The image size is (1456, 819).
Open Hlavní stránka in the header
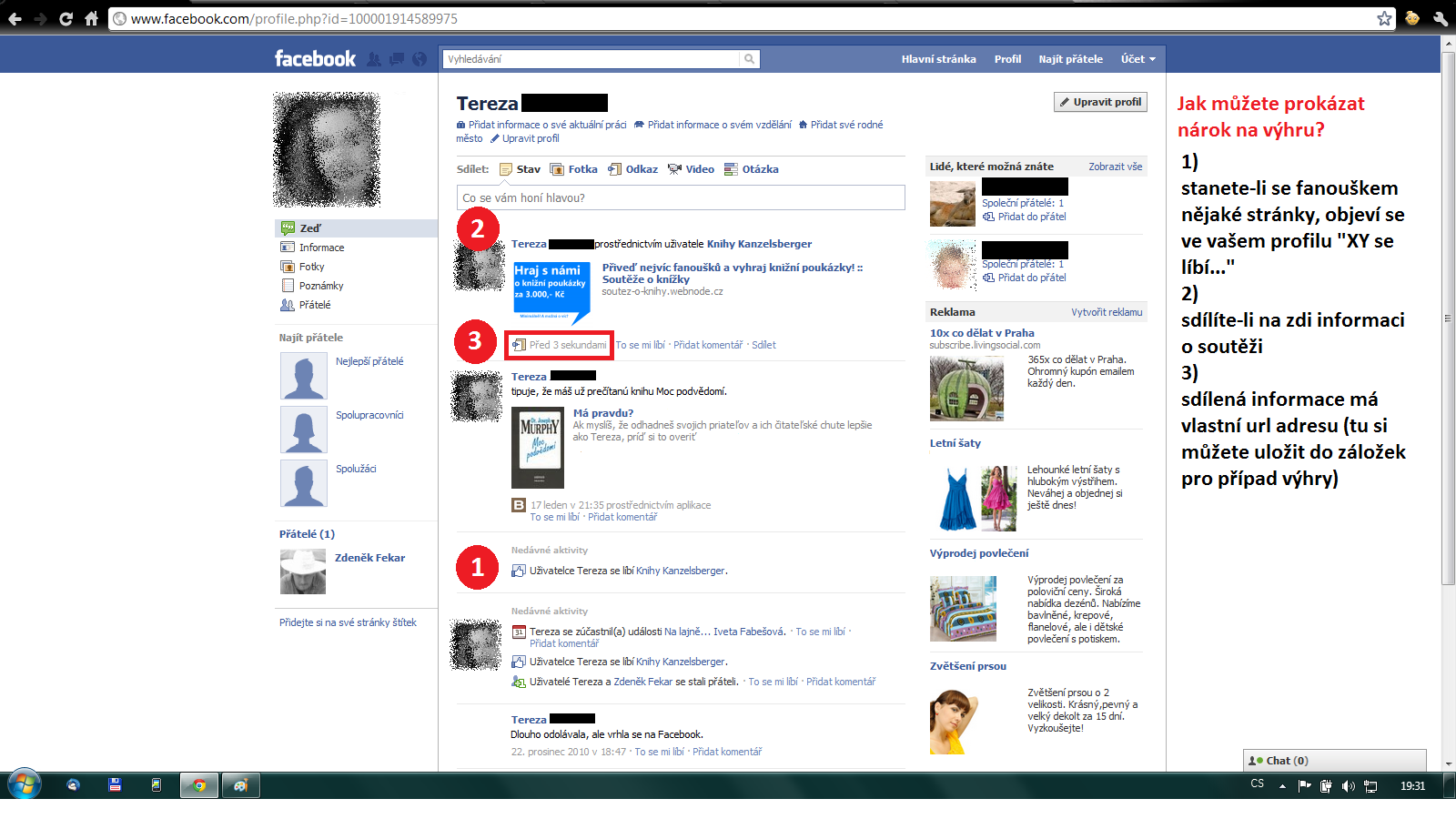[938, 59]
